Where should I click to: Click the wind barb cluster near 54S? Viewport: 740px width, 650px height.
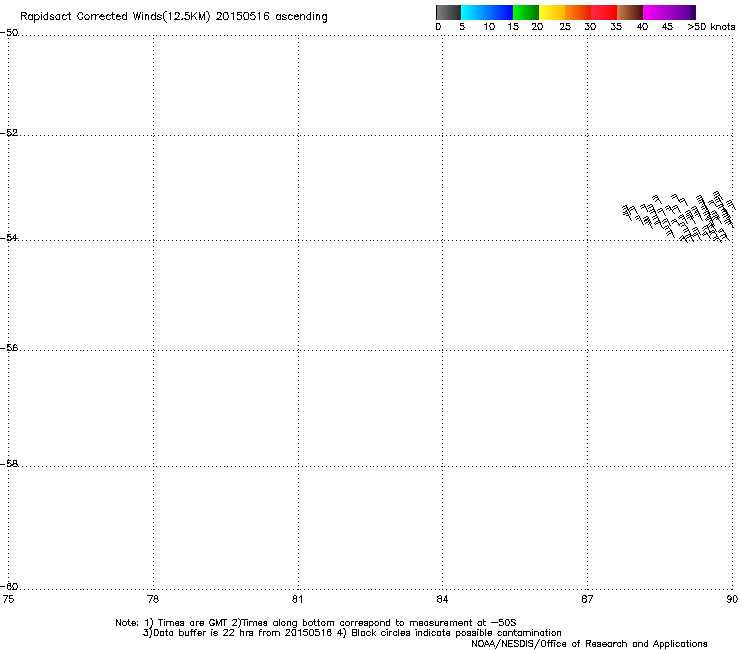[679, 217]
